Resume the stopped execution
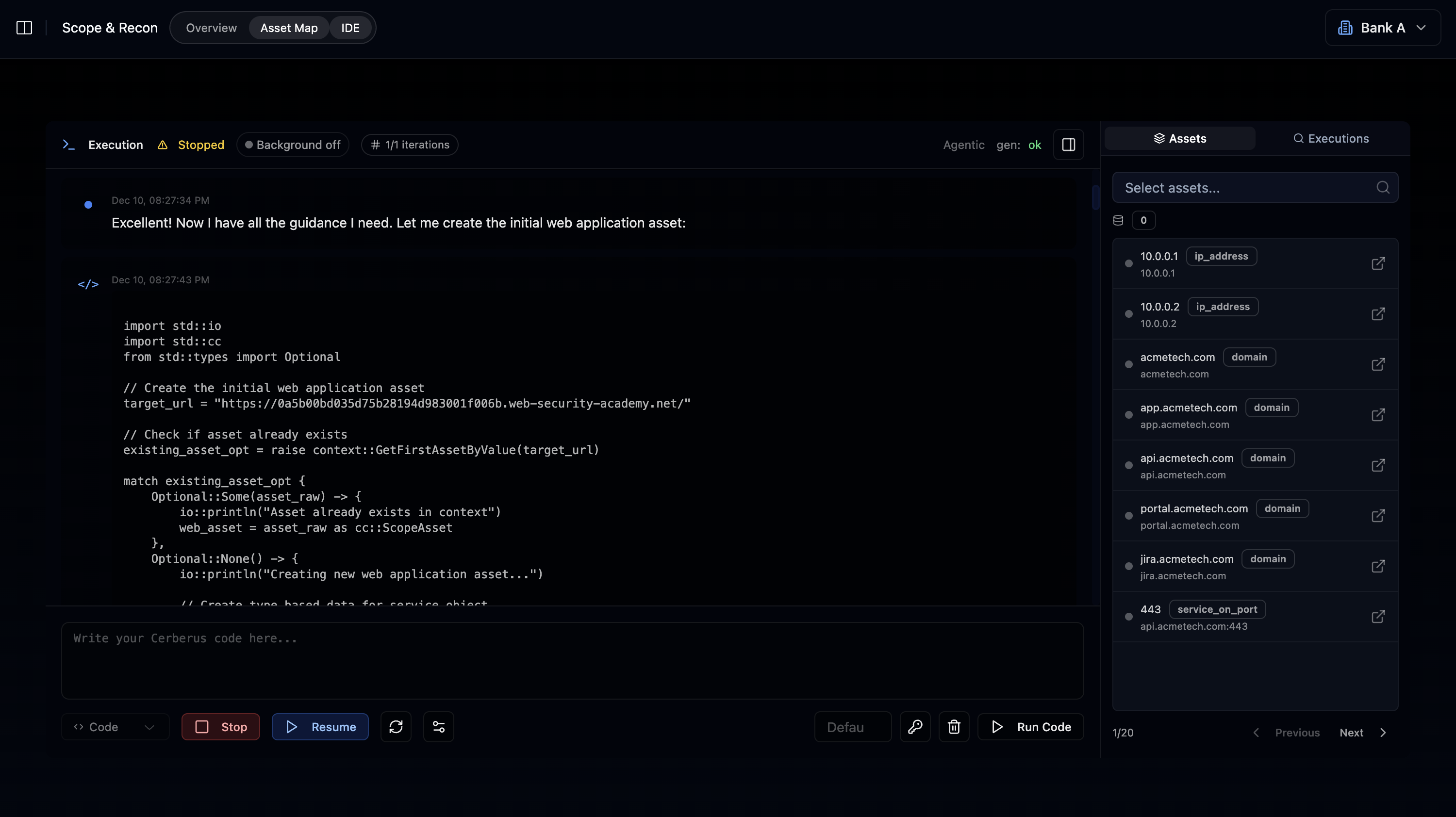The height and width of the screenshot is (817, 1456). click(320, 727)
